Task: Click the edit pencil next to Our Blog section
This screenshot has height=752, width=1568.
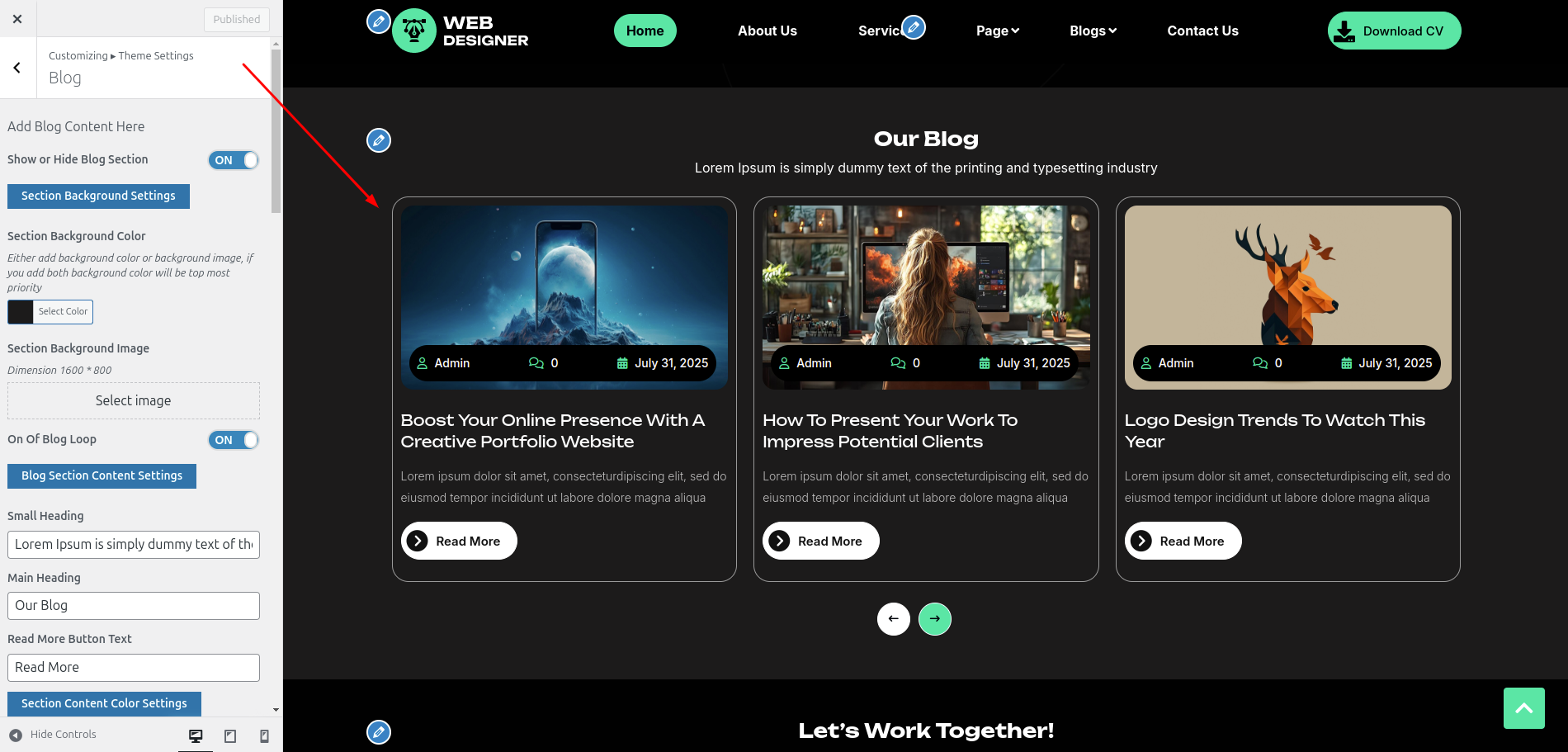Action: point(378,140)
